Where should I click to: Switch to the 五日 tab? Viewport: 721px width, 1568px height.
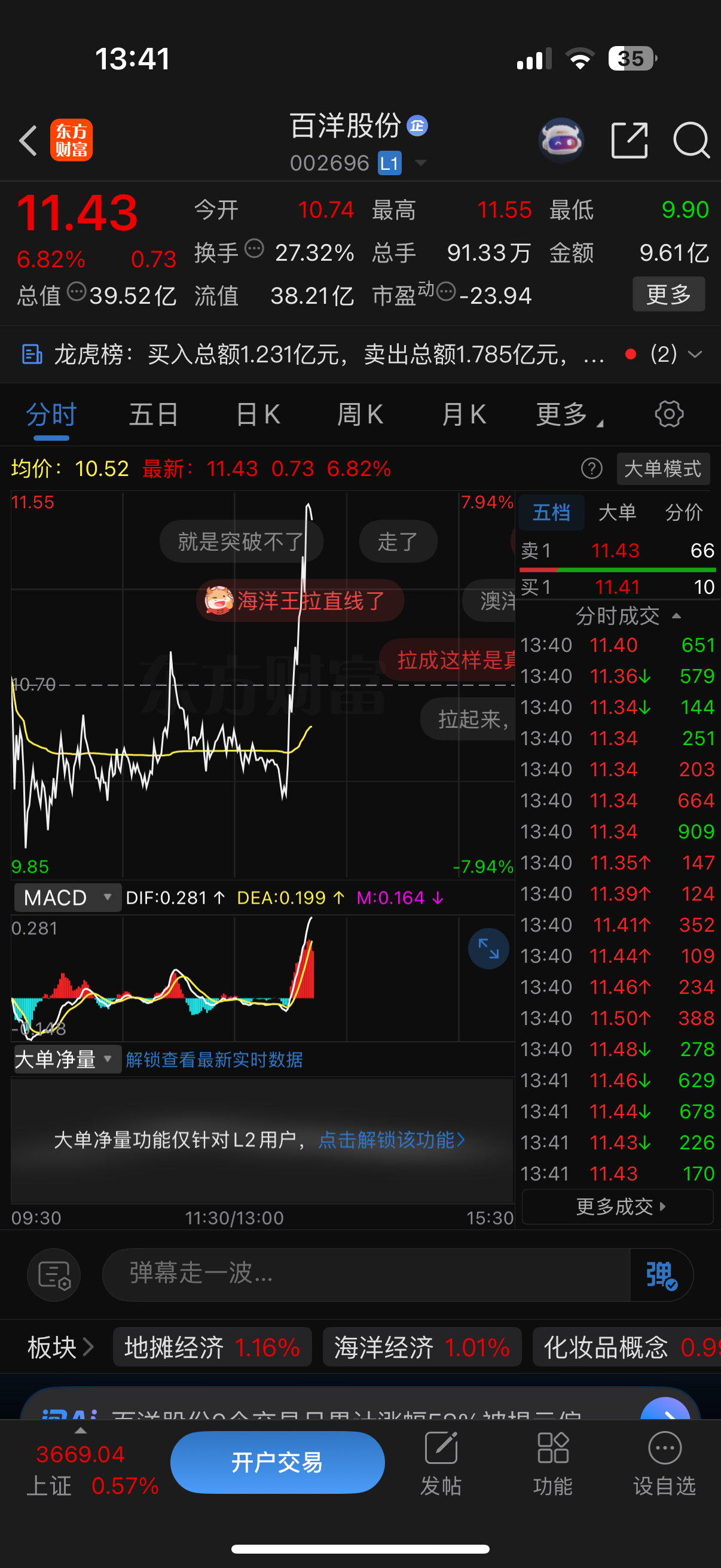153,415
